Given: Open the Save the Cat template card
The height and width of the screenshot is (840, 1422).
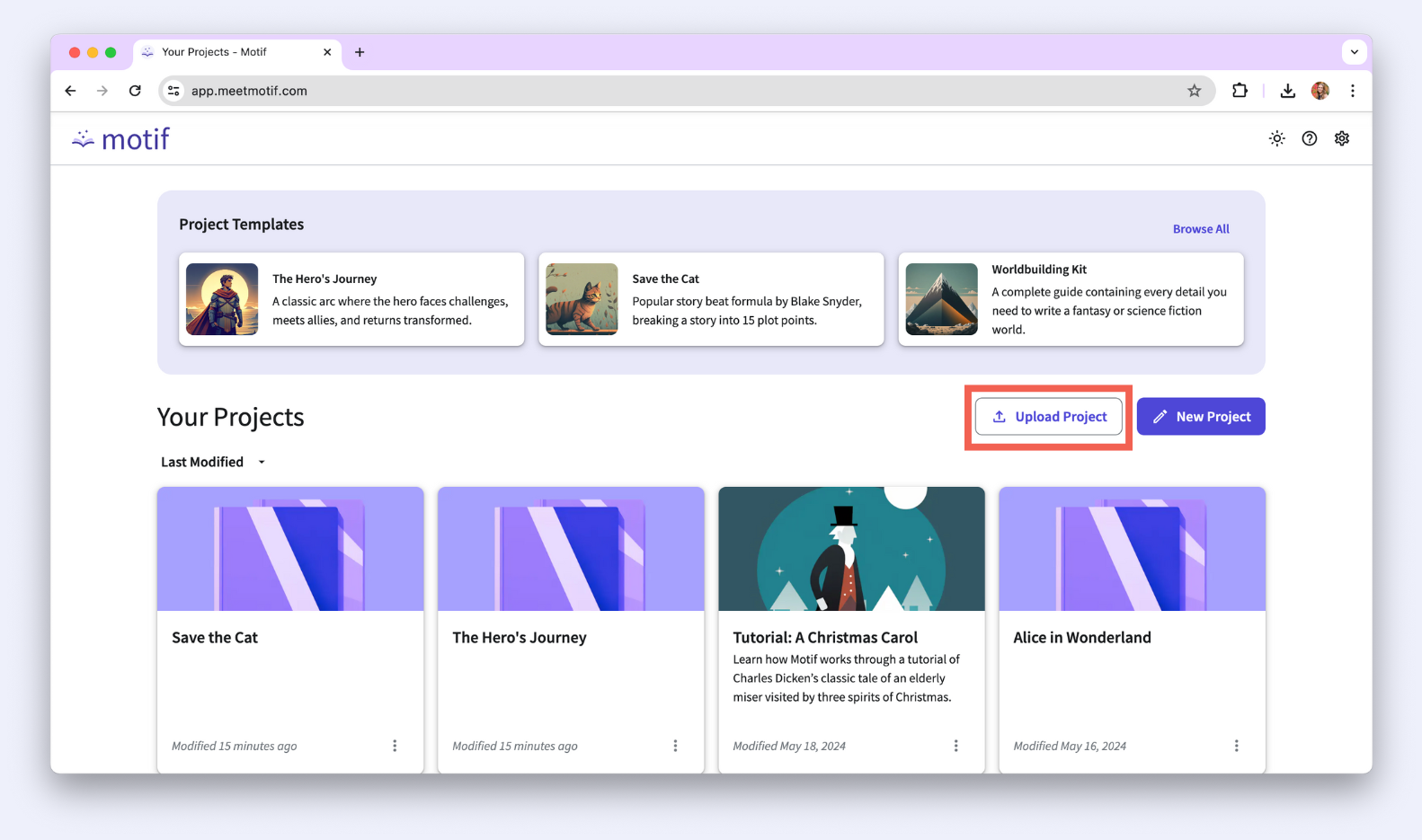Looking at the screenshot, I should click(x=711, y=299).
